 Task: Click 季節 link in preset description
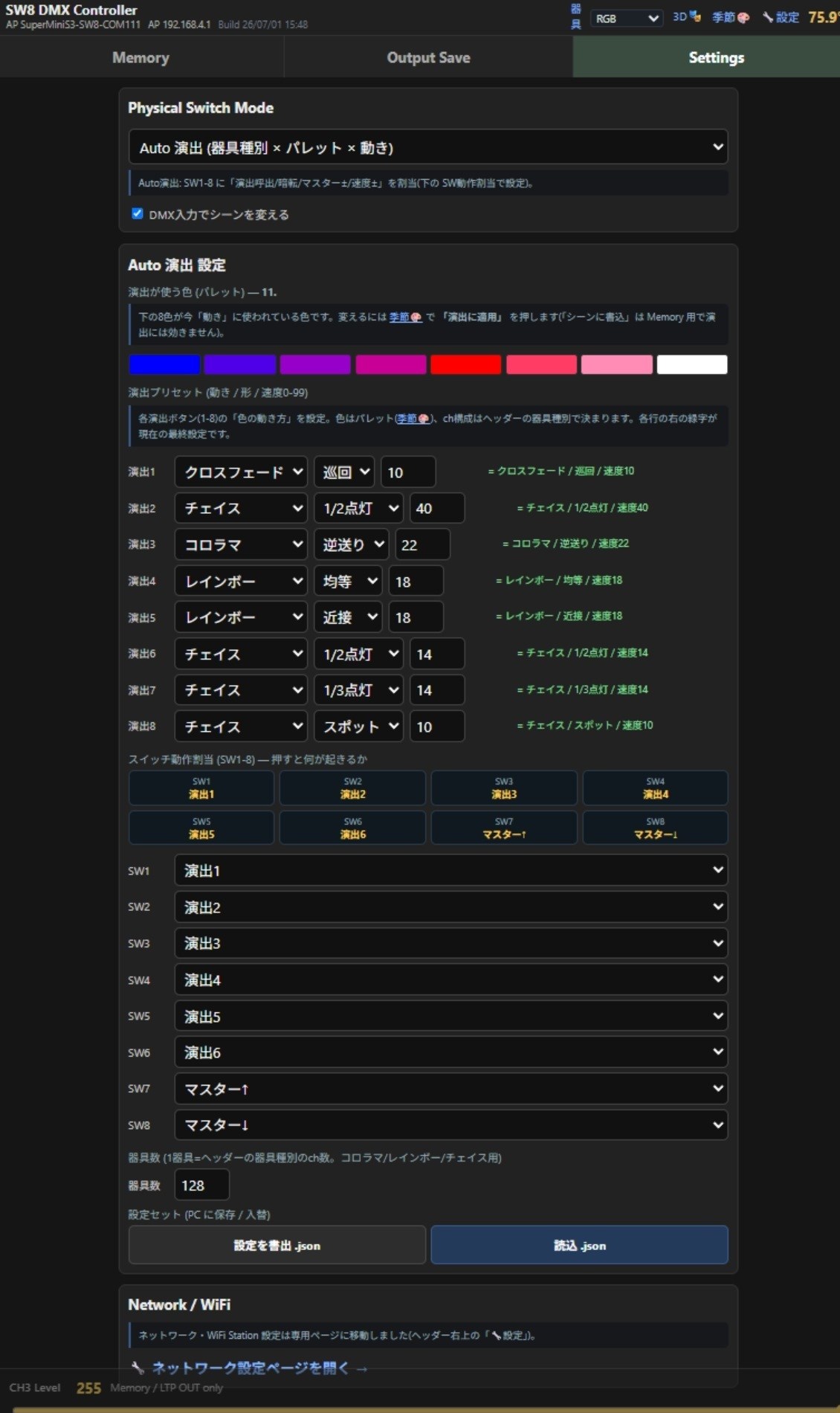[413, 419]
